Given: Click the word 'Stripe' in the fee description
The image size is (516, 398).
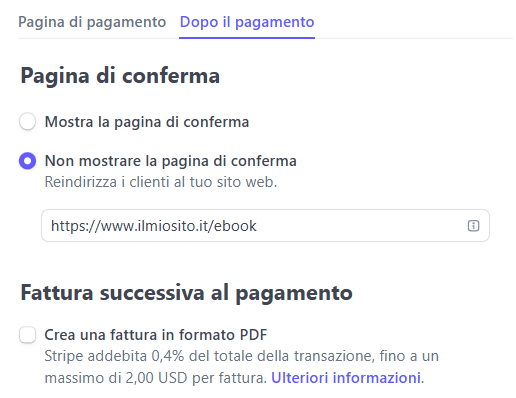Looking at the screenshot, I should click(x=64, y=356).
